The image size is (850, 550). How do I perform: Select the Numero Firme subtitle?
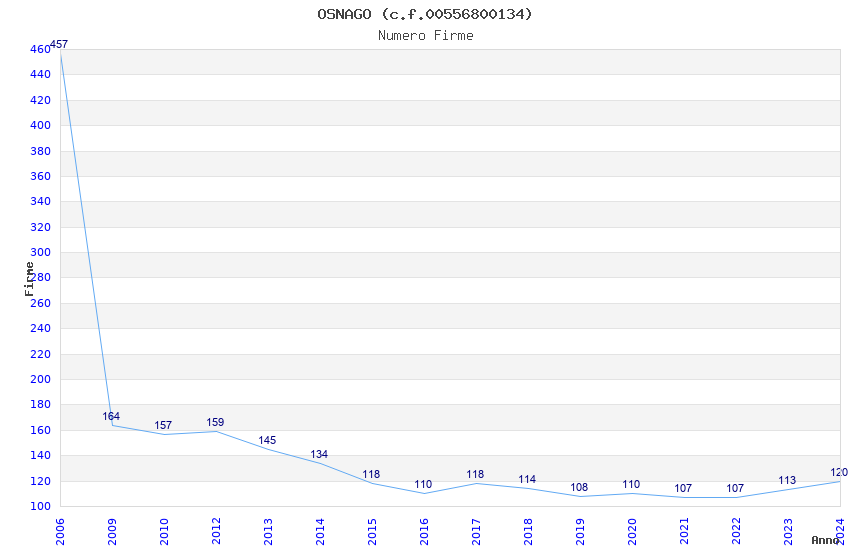coord(426,36)
